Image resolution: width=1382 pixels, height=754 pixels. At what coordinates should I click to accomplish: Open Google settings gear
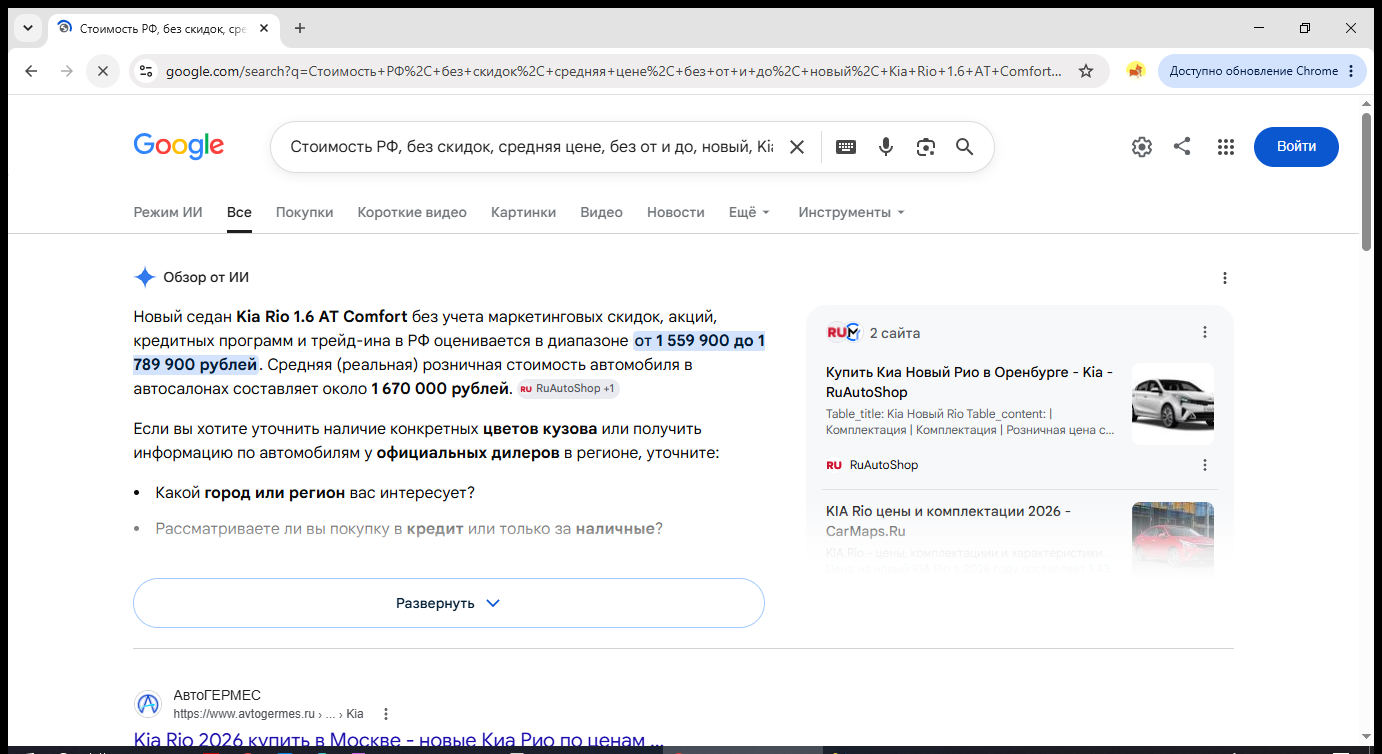coord(1142,147)
